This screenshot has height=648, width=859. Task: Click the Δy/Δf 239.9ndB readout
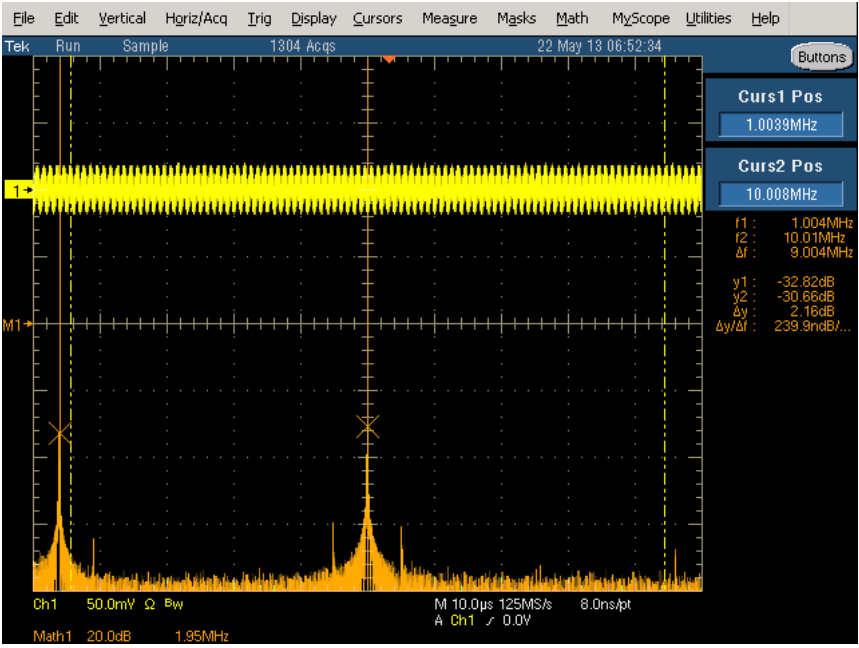[783, 326]
